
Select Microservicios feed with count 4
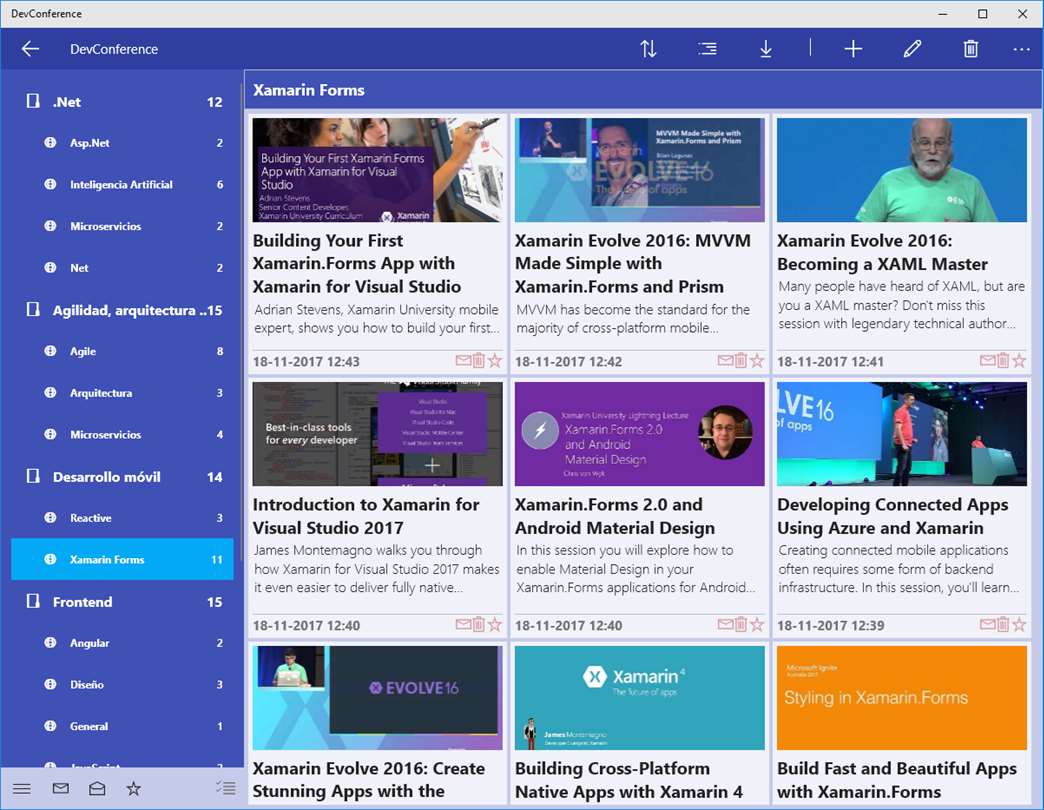[123, 435]
